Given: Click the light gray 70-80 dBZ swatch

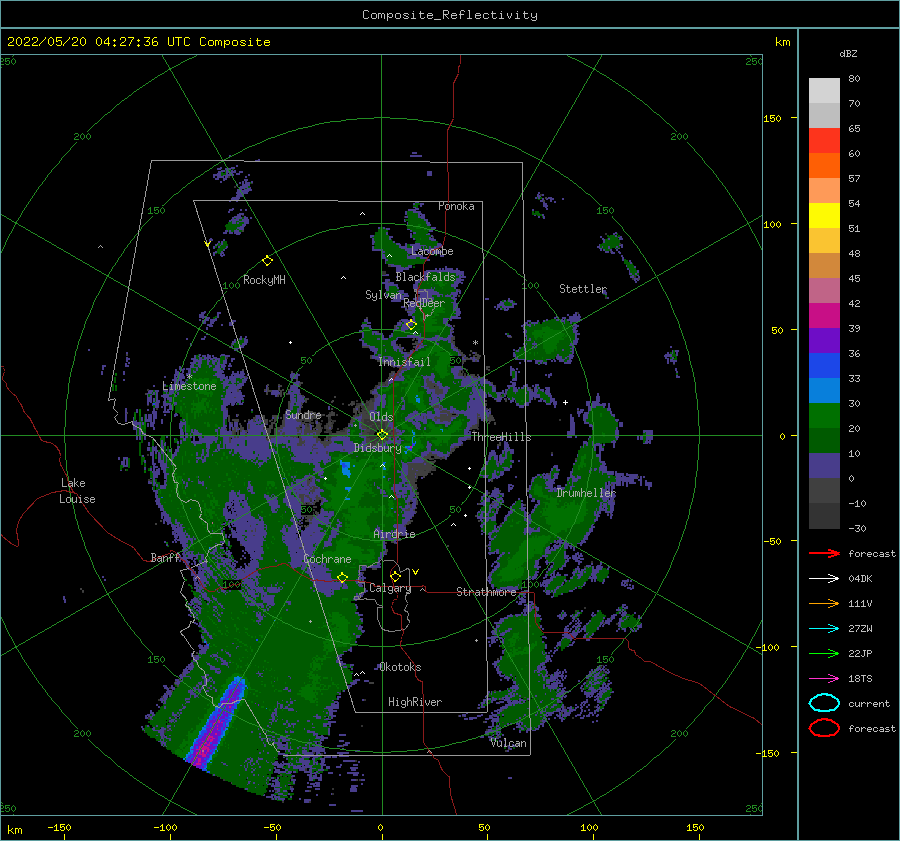Looking at the screenshot, I should [x=824, y=91].
